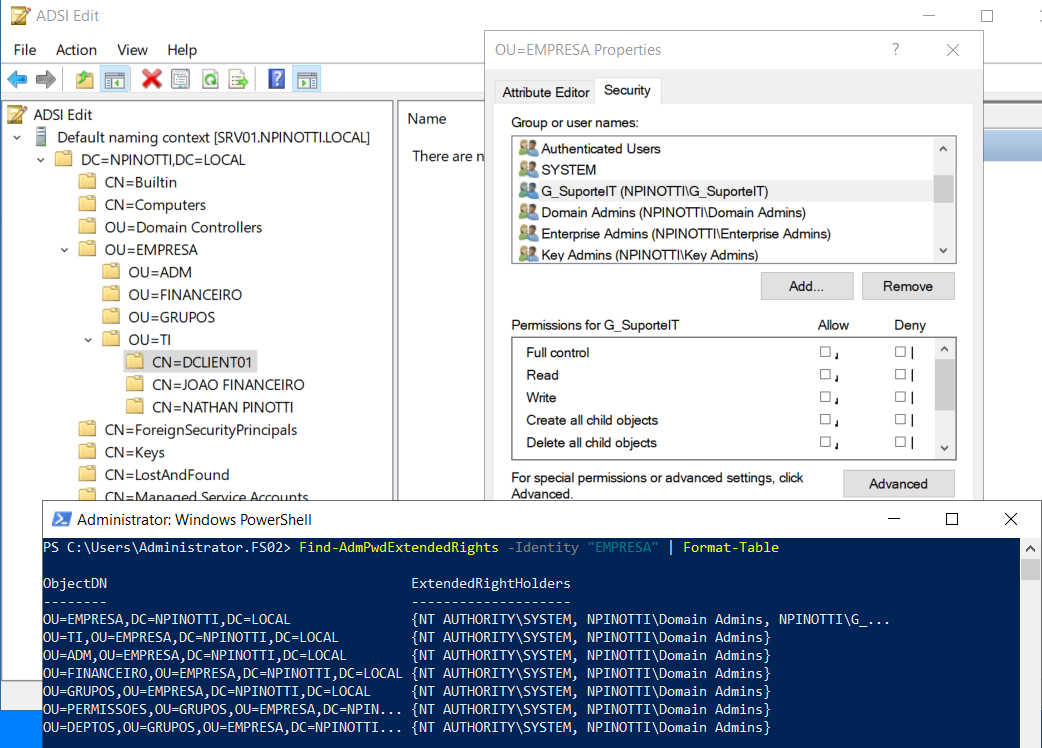Image resolution: width=1042 pixels, height=748 pixels.
Task: Collapse the DC=NPINOTTI,DC=LOCAL node
Action: [x=41, y=160]
